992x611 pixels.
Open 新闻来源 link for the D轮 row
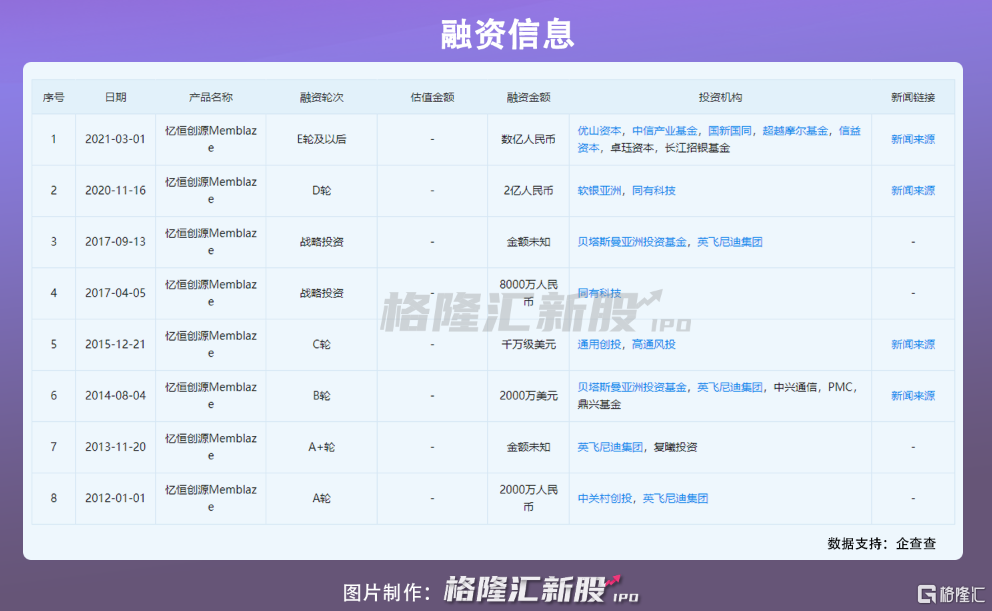[913, 191]
